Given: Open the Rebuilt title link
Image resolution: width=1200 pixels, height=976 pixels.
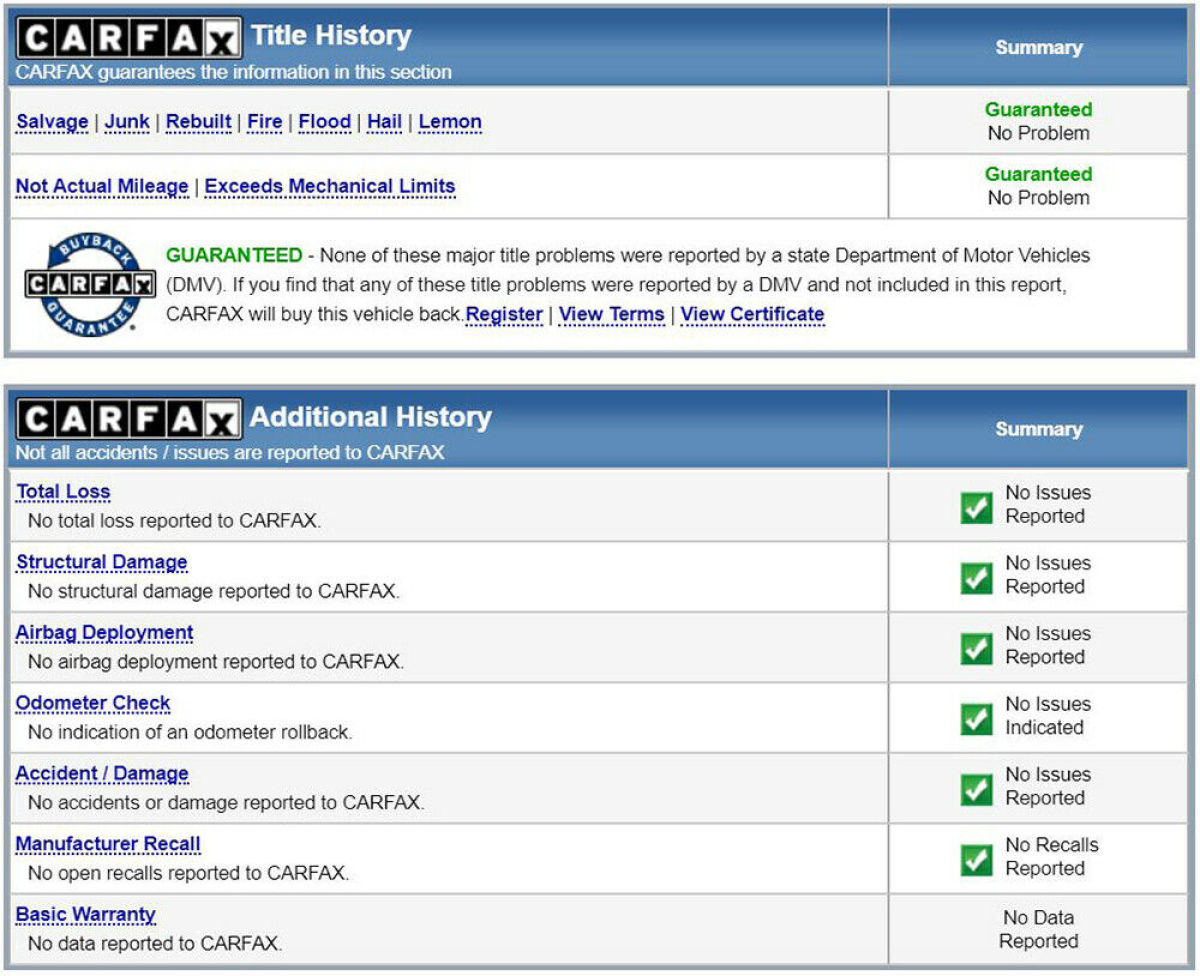Looking at the screenshot, I should pyautogui.click(x=199, y=122).
